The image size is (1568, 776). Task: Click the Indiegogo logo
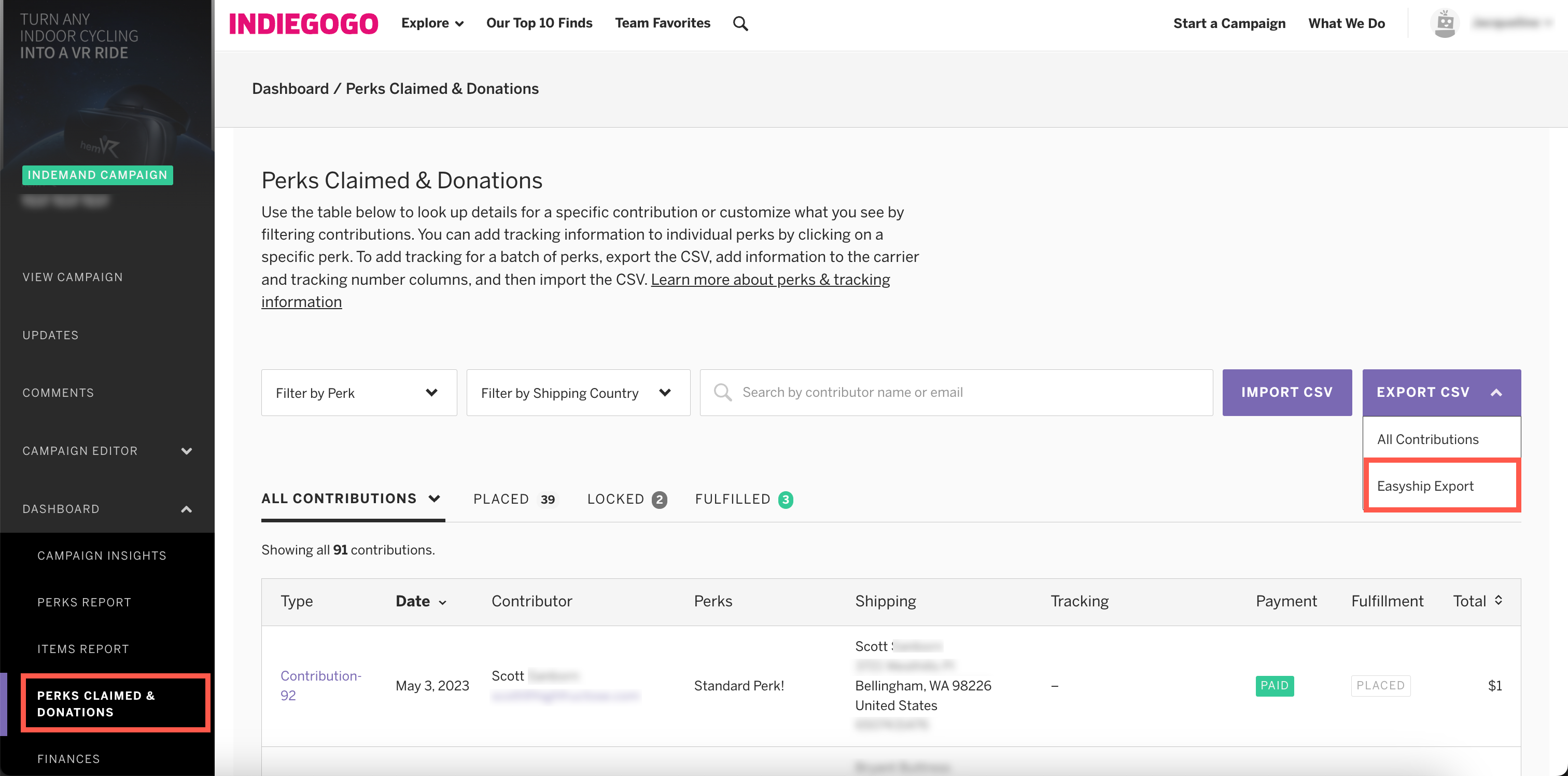coord(303,24)
